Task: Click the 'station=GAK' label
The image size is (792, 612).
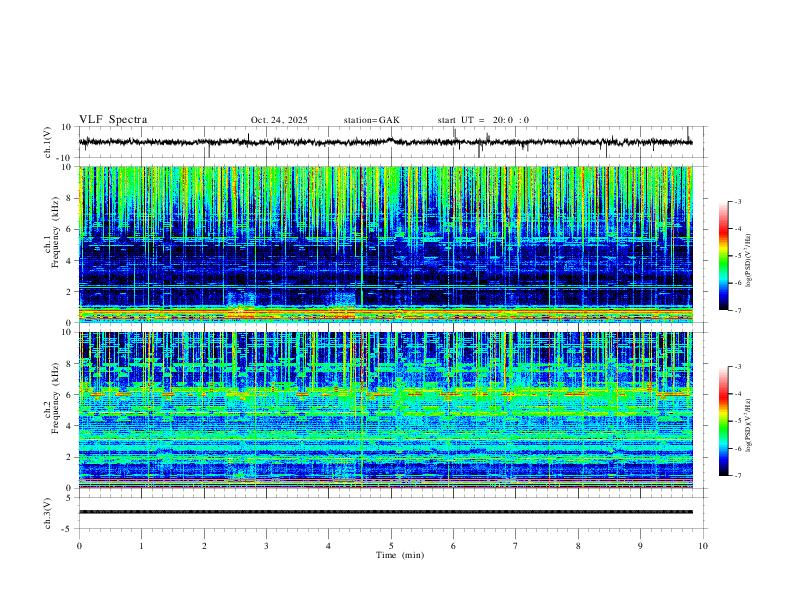Action: click(371, 120)
